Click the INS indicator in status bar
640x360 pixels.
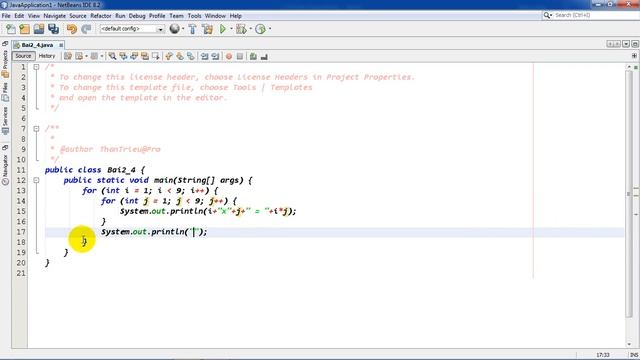pyautogui.click(x=634, y=355)
